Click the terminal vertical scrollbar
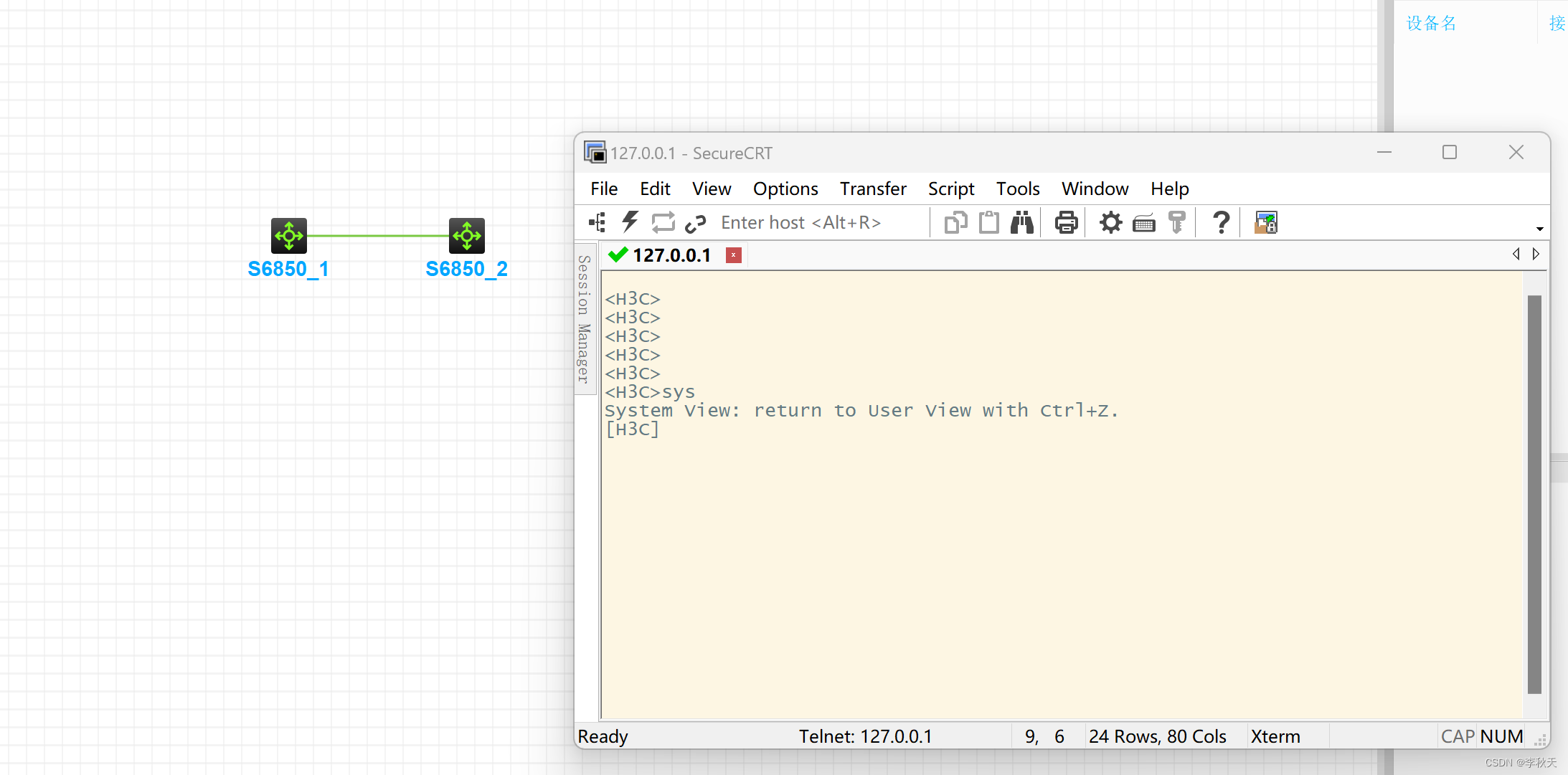 (1534, 495)
